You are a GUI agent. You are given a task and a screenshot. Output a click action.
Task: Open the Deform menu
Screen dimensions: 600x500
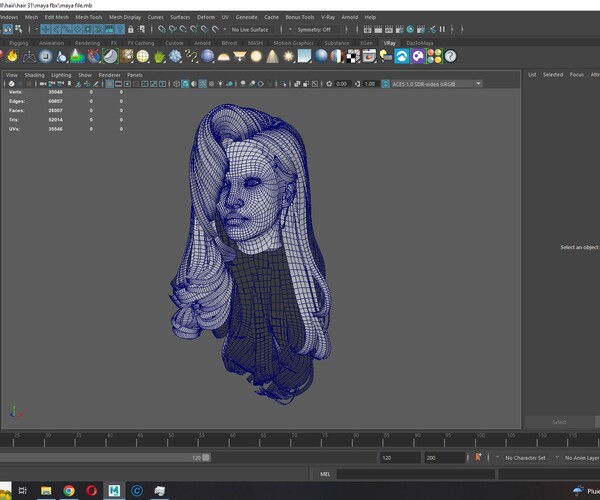pyautogui.click(x=206, y=17)
